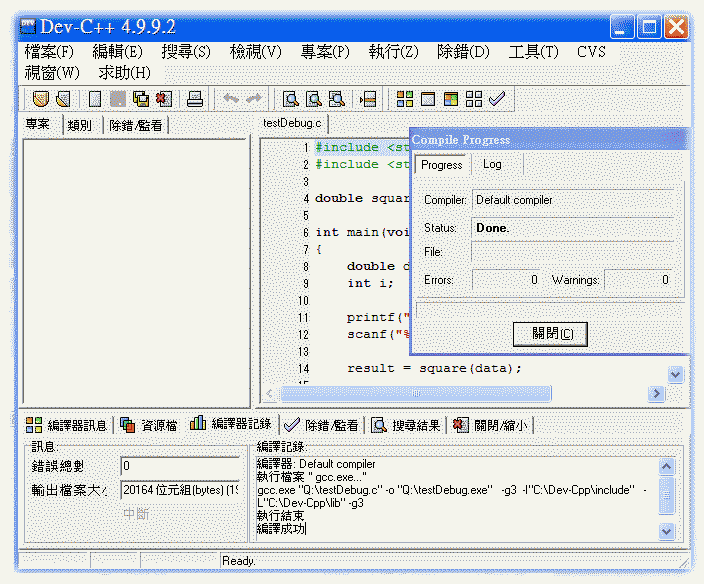The width and height of the screenshot is (704, 584).
Task: Click the compile log vertical scrollbar thumb
Action: click(667, 495)
